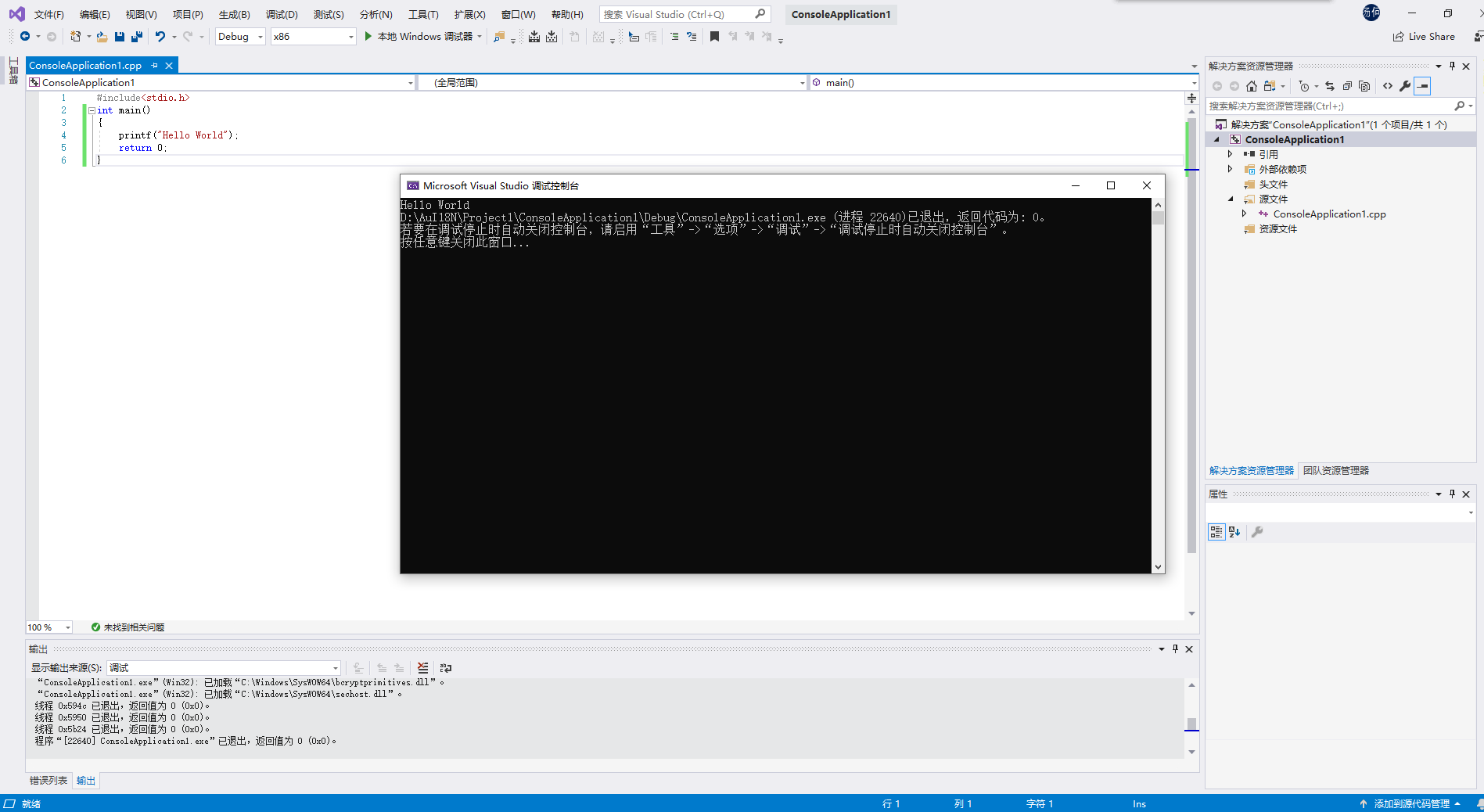Expand the 外部依赖项 node
Image resolution: width=1484 pixels, height=812 pixels.
(1230, 169)
